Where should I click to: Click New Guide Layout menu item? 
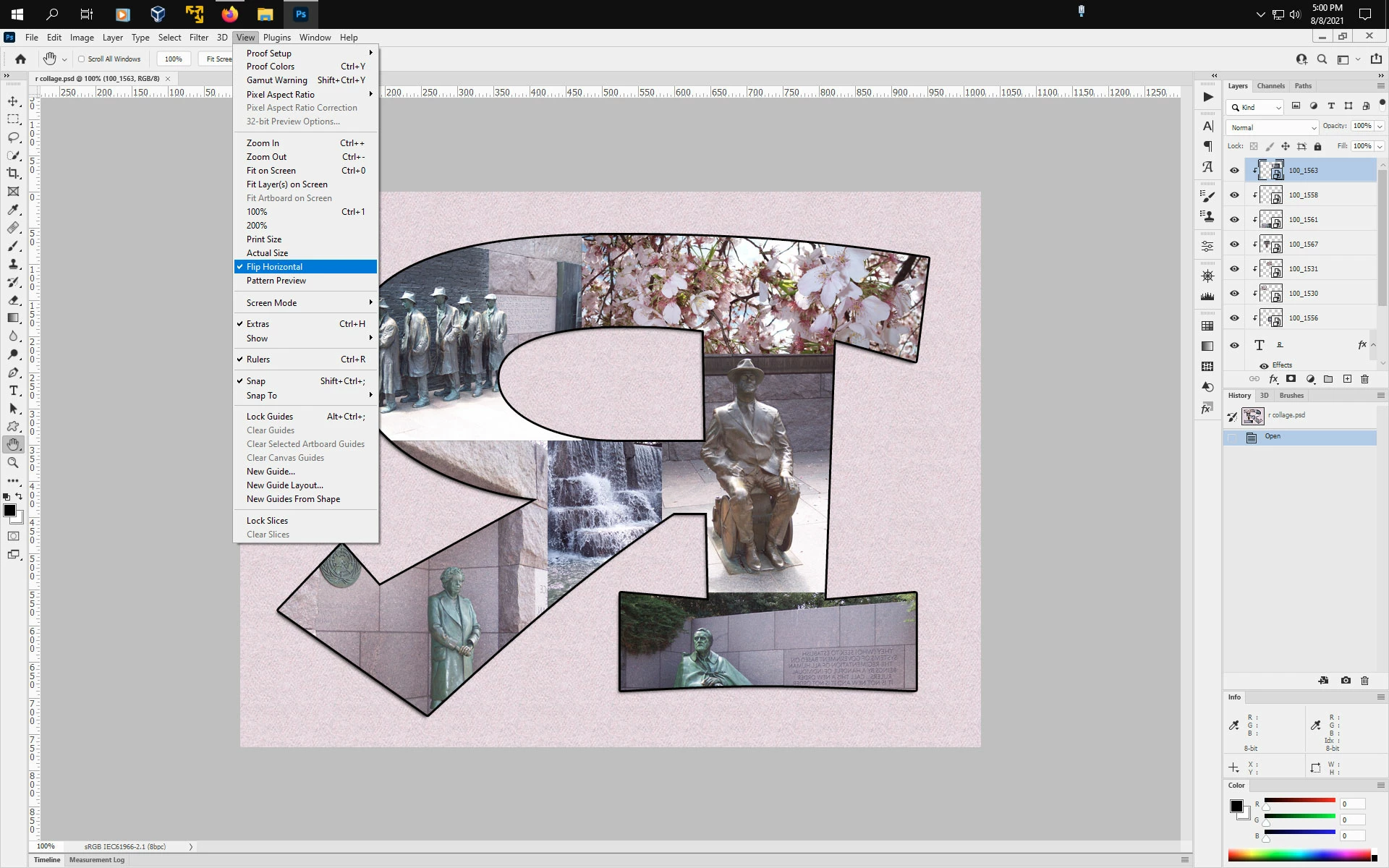[284, 485]
